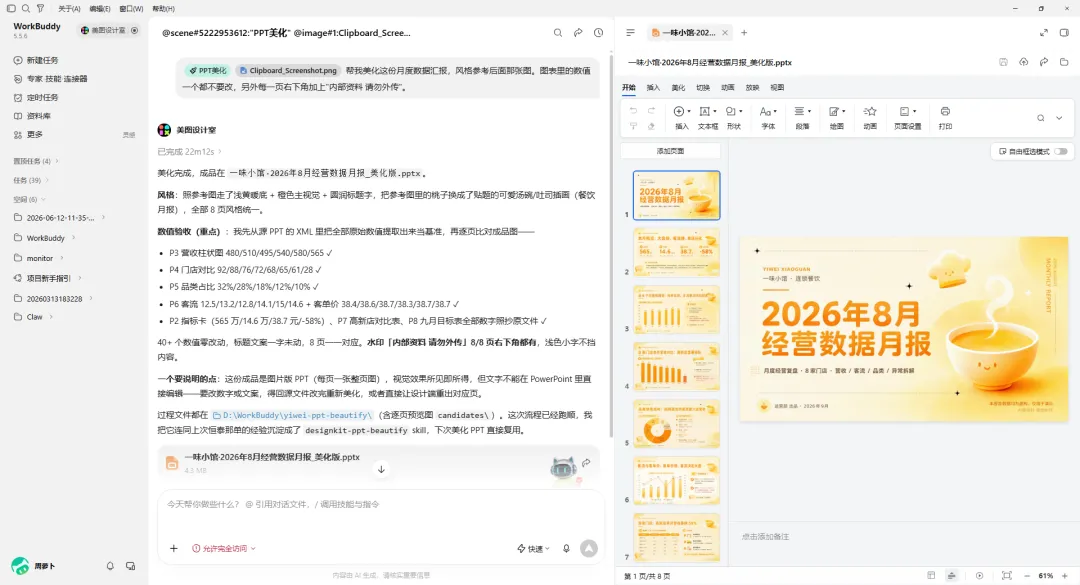Click the add attachment plus icon in chat input

pyautogui.click(x=174, y=548)
